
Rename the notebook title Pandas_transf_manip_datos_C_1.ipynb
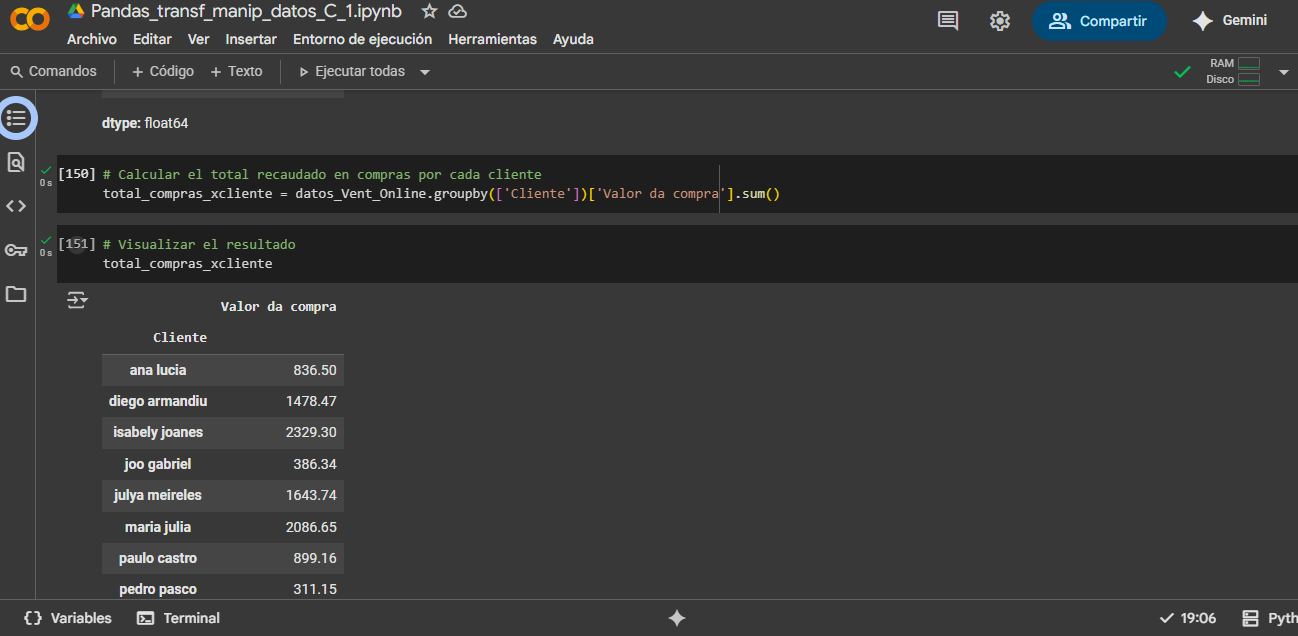click(x=246, y=11)
